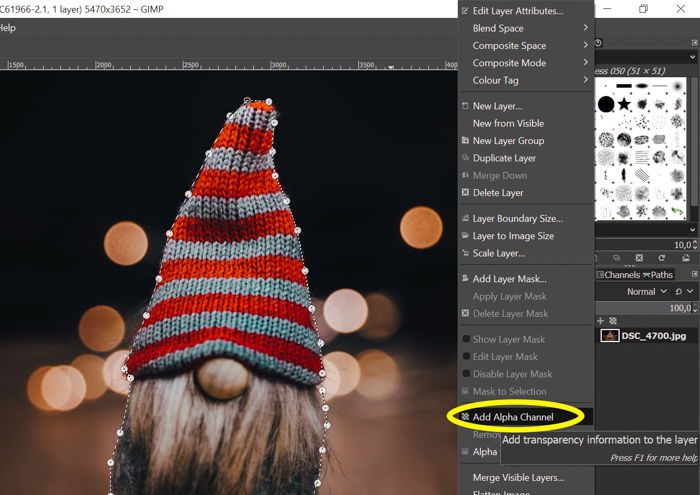Select the DSC_4700.jpg layer thumbnail

pos(609,336)
